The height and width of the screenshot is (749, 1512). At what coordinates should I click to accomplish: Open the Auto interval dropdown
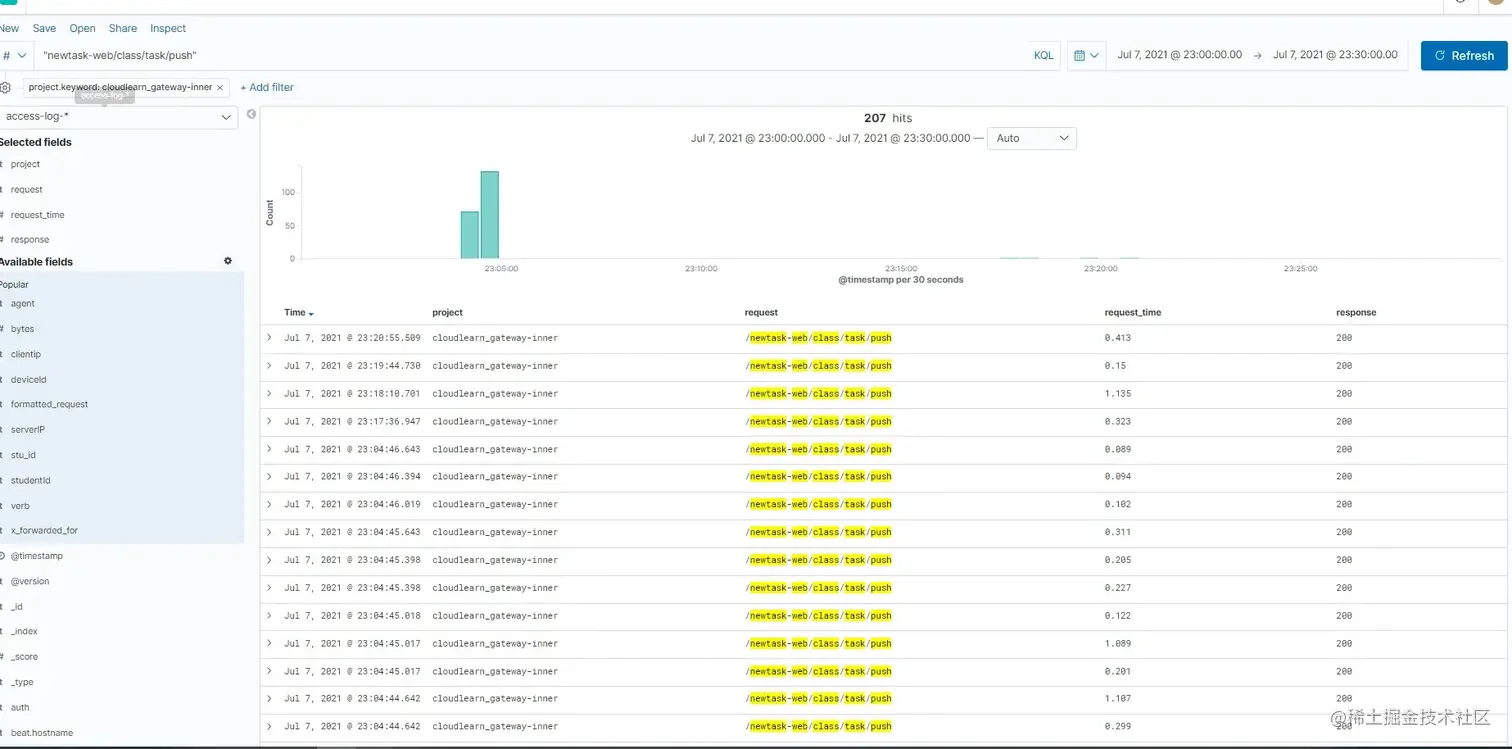(x=1031, y=138)
